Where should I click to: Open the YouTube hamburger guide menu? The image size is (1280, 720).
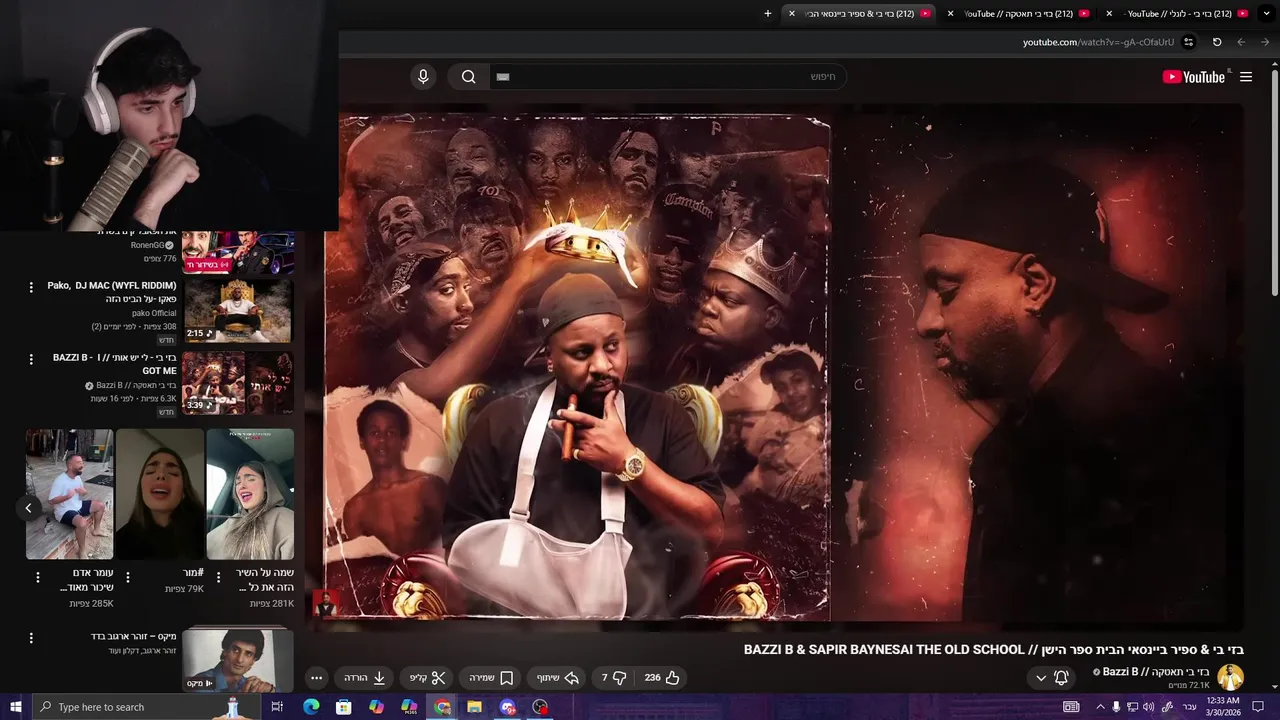(x=1246, y=77)
